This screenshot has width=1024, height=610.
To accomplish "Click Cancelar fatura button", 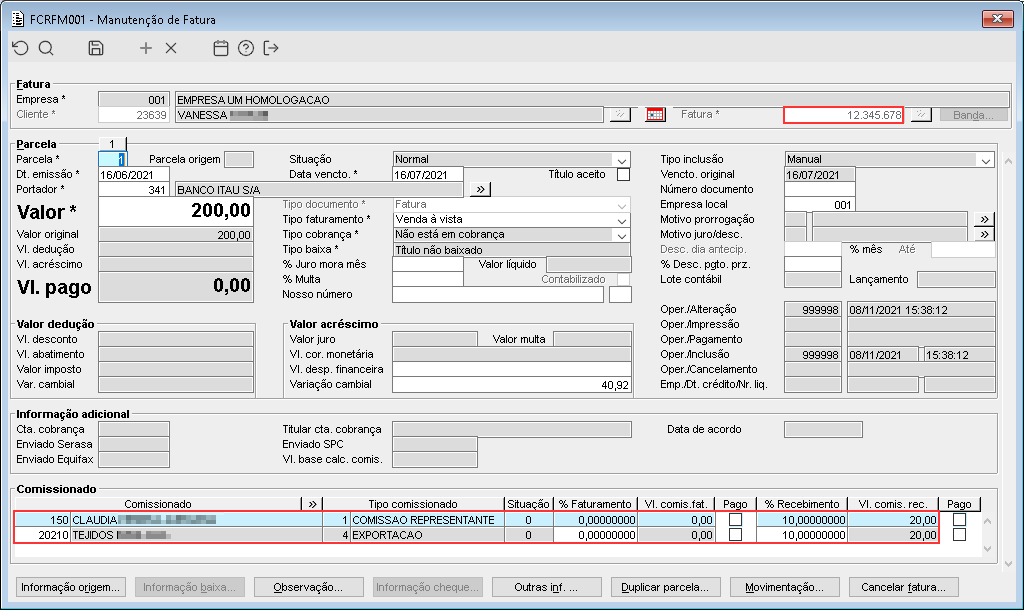I will [x=904, y=587].
